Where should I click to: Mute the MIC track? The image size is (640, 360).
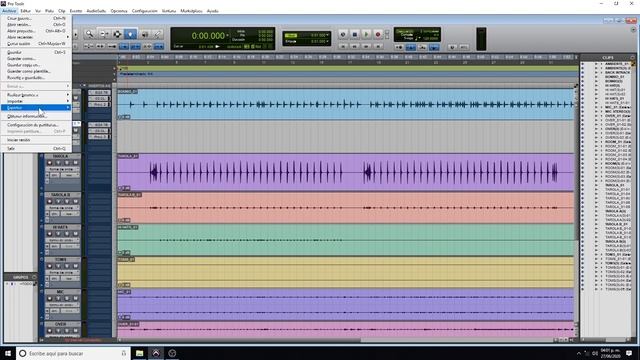coord(75,298)
